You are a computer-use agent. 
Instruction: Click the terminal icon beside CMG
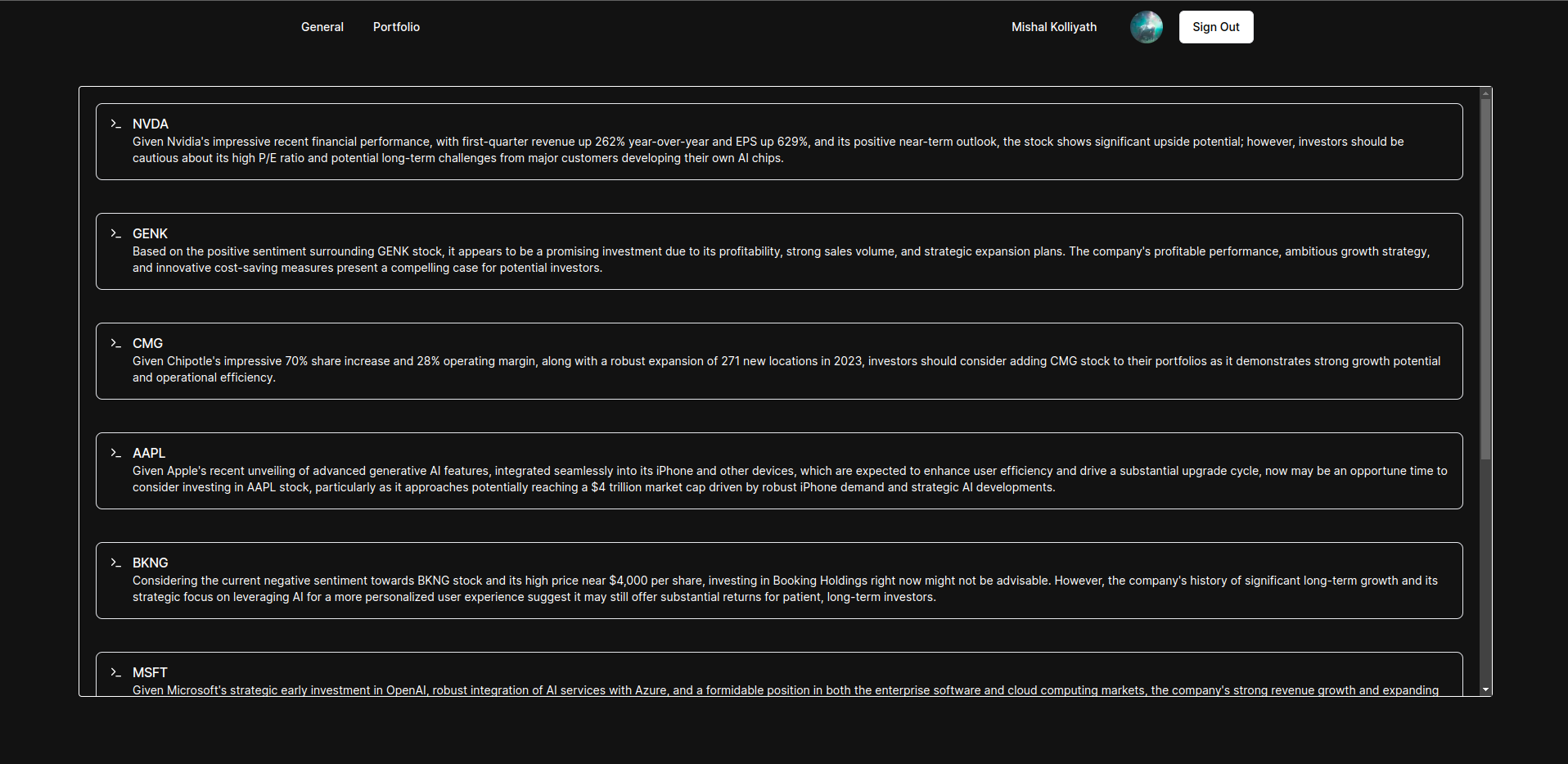click(x=115, y=343)
